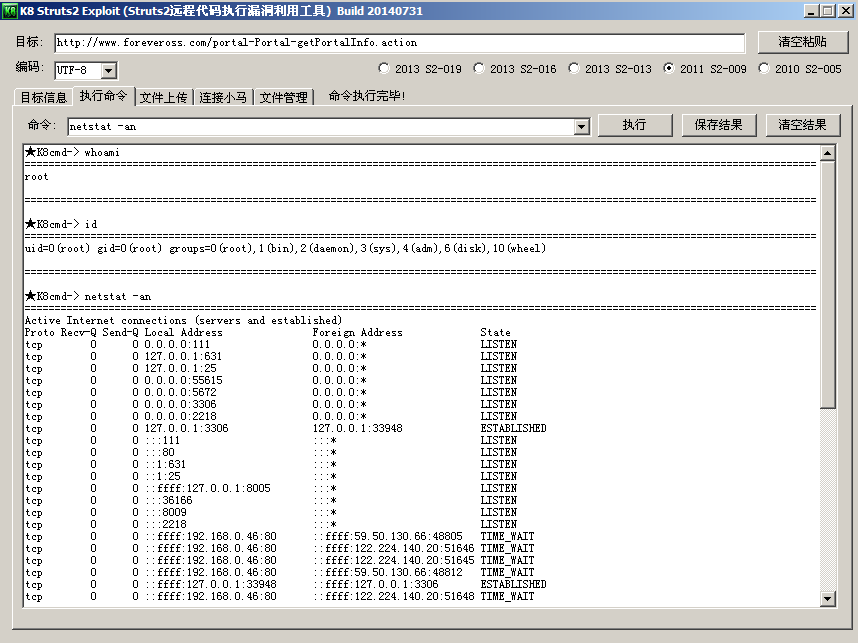Minimize the K8 Struts2 Exploit window

[812, 11]
